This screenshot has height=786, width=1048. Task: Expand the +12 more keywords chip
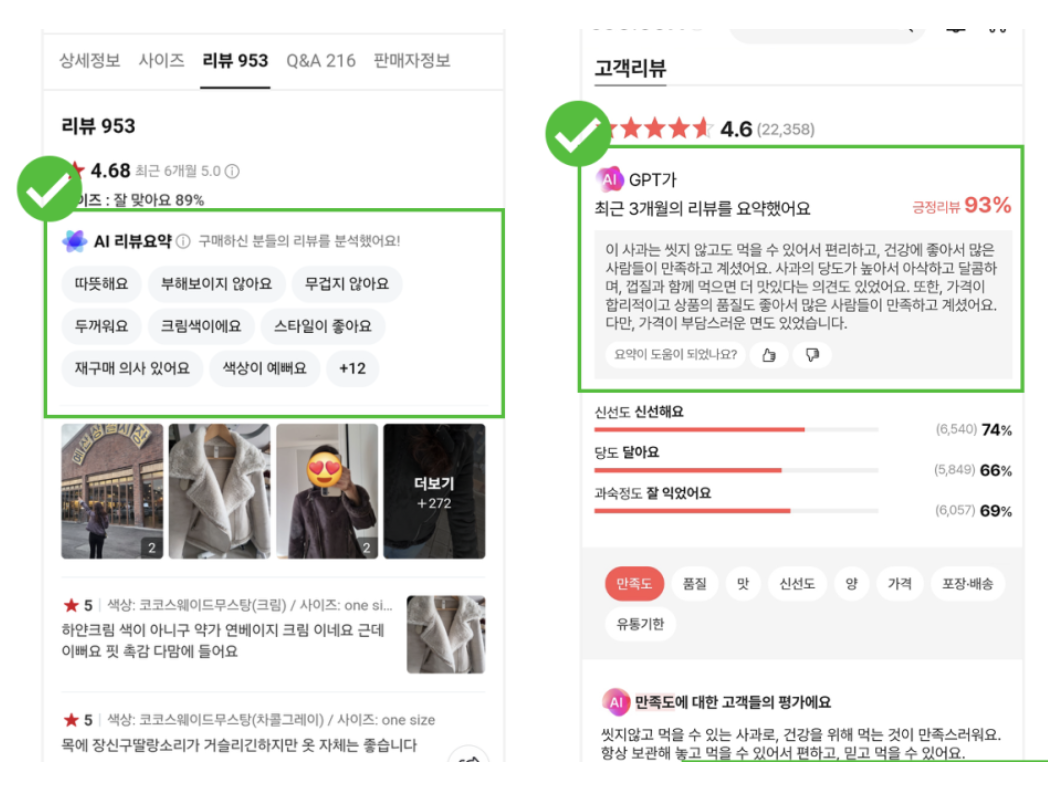click(352, 368)
